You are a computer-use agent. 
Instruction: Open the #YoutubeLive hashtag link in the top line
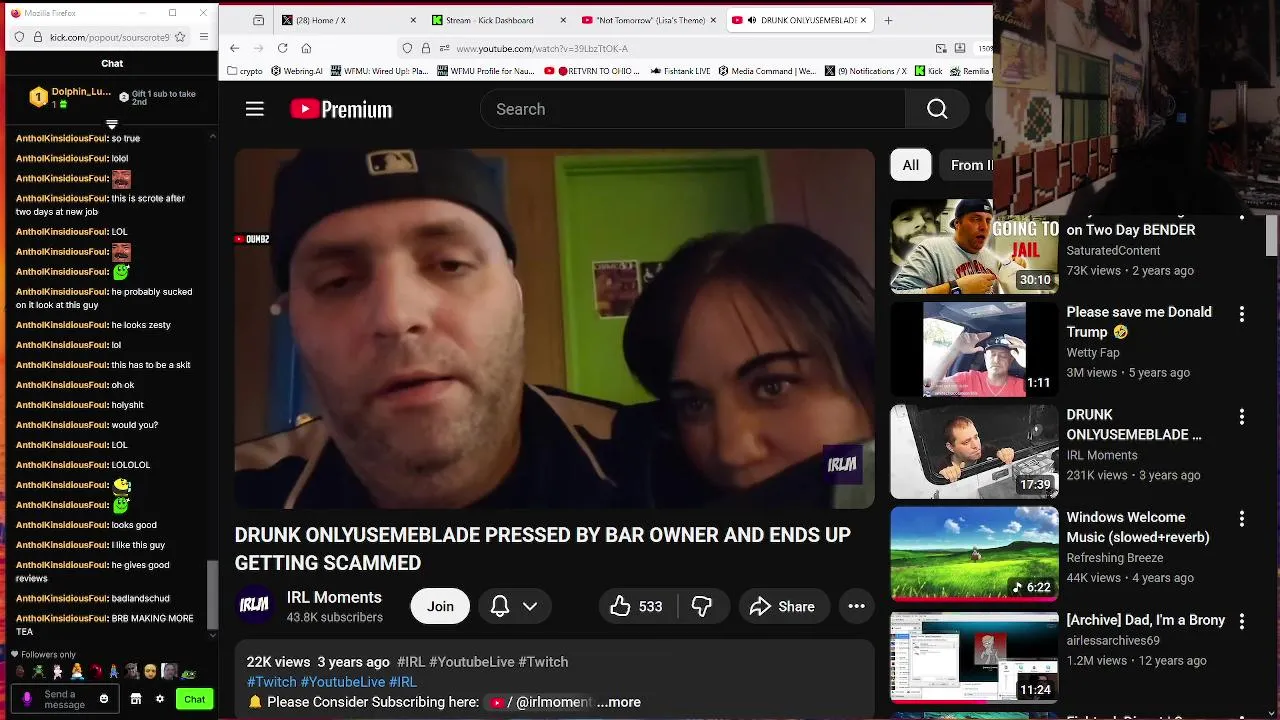(x=471, y=662)
